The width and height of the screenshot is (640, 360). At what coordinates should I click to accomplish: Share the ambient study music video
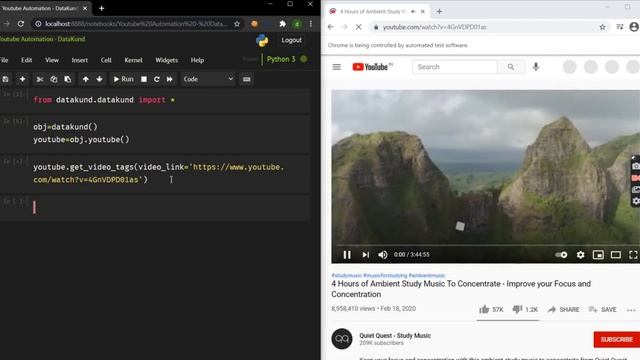(x=563, y=310)
